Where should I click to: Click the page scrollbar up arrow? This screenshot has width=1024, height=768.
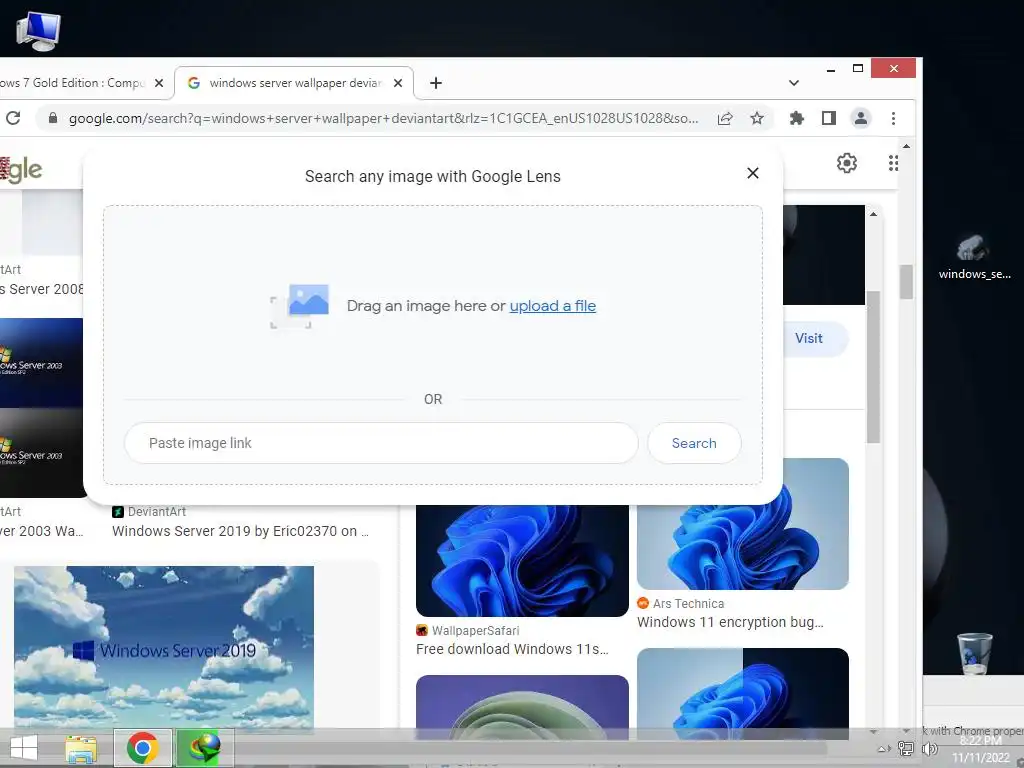pyautogui.click(x=906, y=146)
